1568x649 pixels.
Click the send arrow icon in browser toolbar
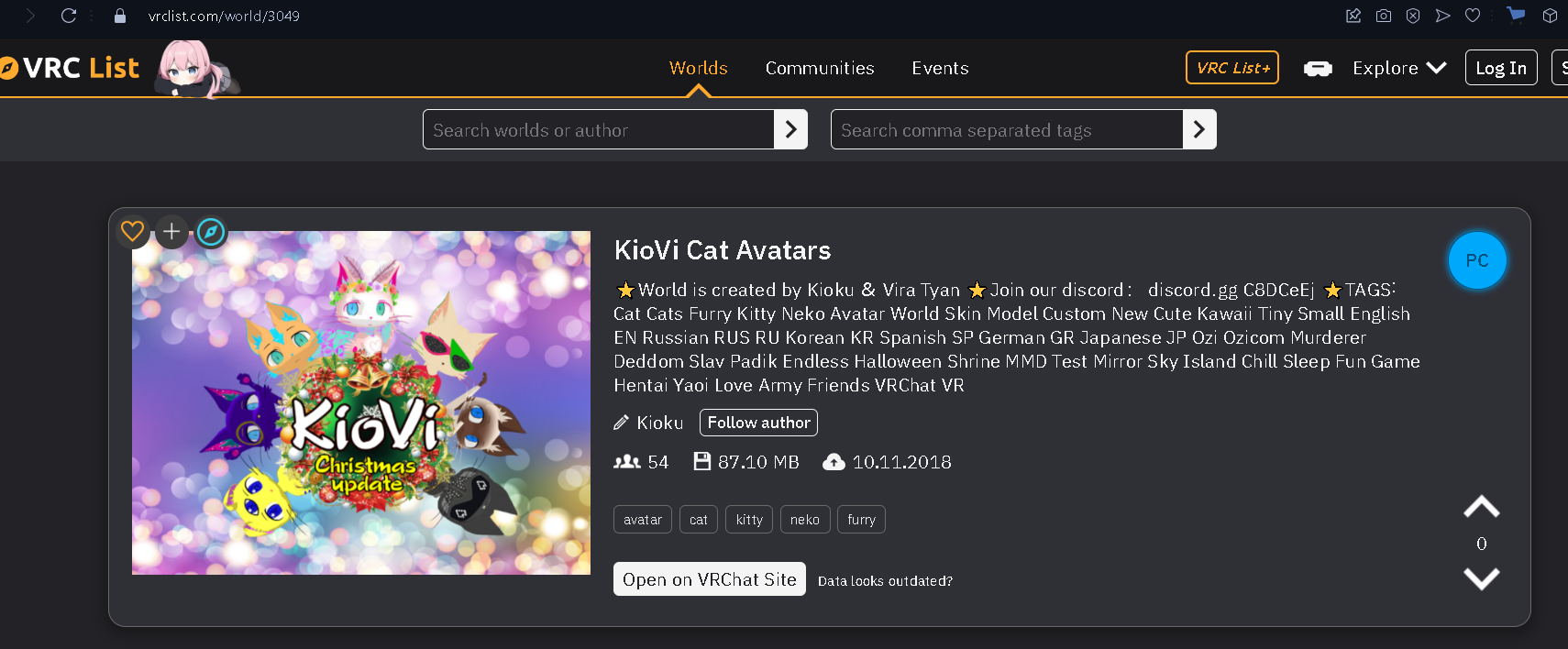coord(1443,16)
